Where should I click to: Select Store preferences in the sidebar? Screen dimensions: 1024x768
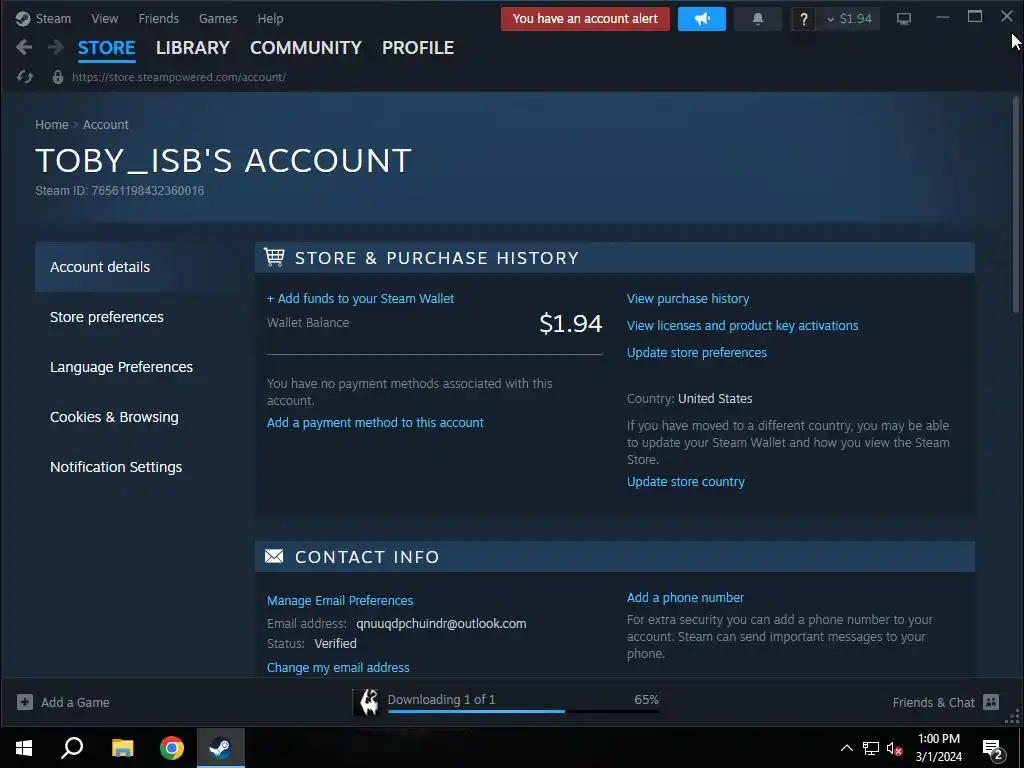pos(135,317)
